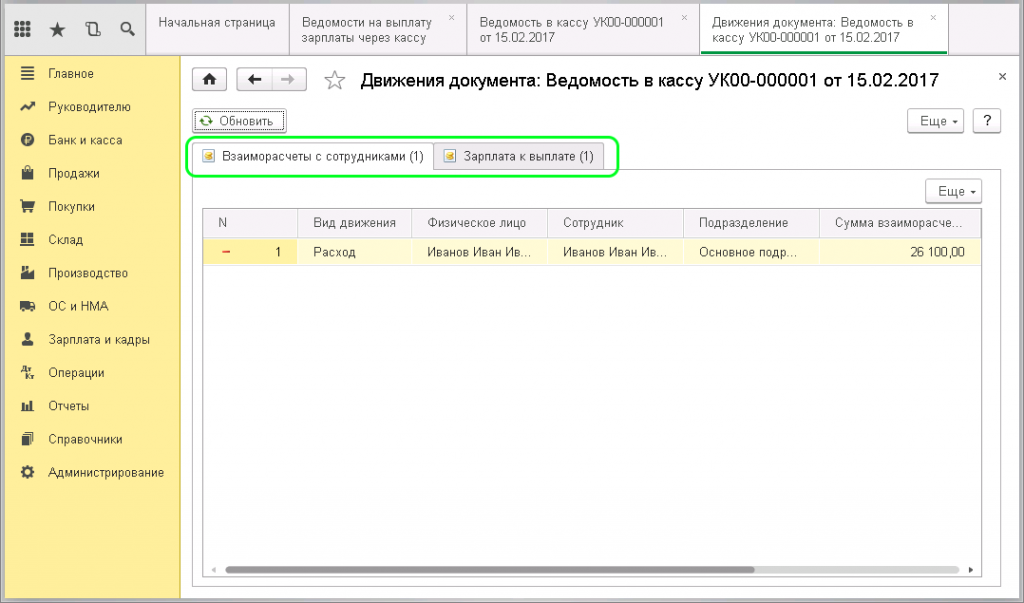
Task: Select the Расход cell in row 1
Action: (x=355, y=252)
